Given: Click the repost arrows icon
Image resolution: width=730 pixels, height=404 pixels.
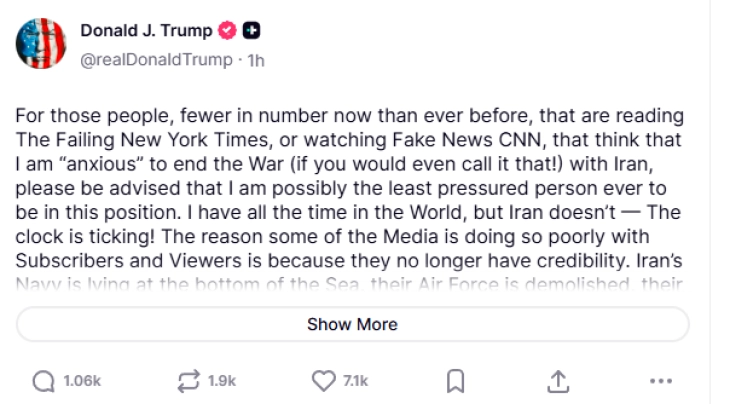Looking at the screenshot, I should pos(189,381).
